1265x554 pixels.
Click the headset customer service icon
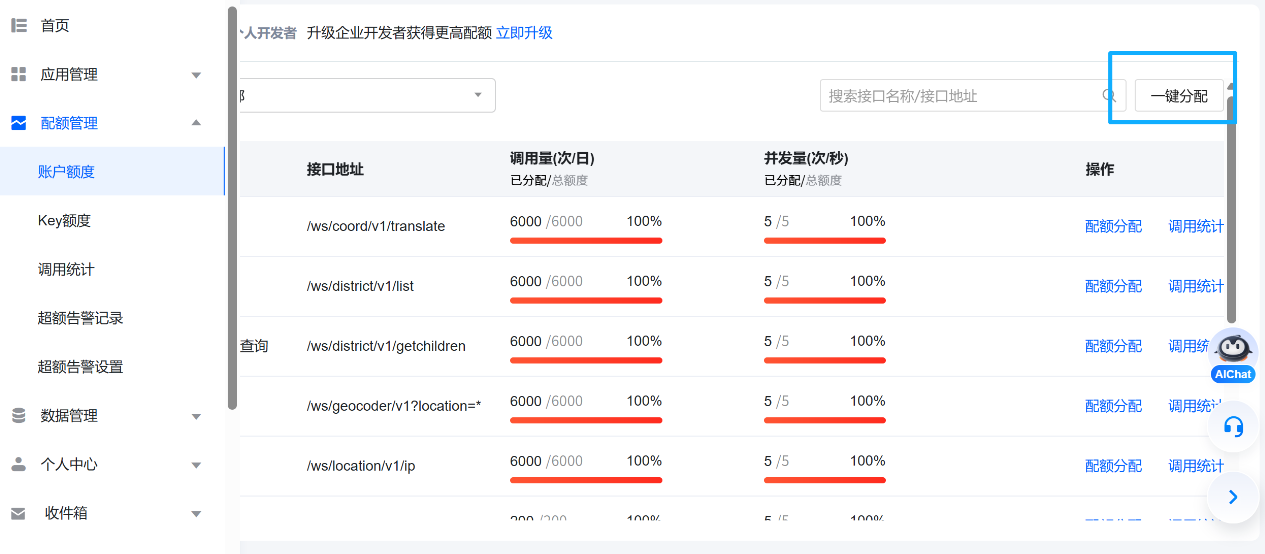point(1233,428)
